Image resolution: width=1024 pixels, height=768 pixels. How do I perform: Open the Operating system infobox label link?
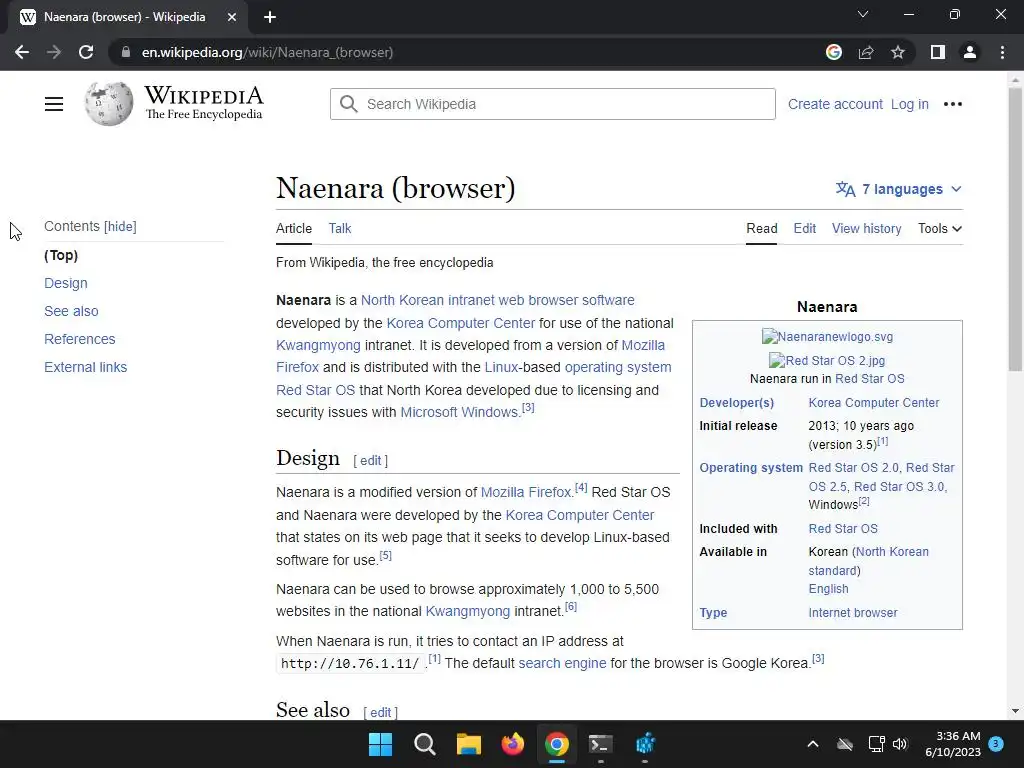click(x=751, y=468)
